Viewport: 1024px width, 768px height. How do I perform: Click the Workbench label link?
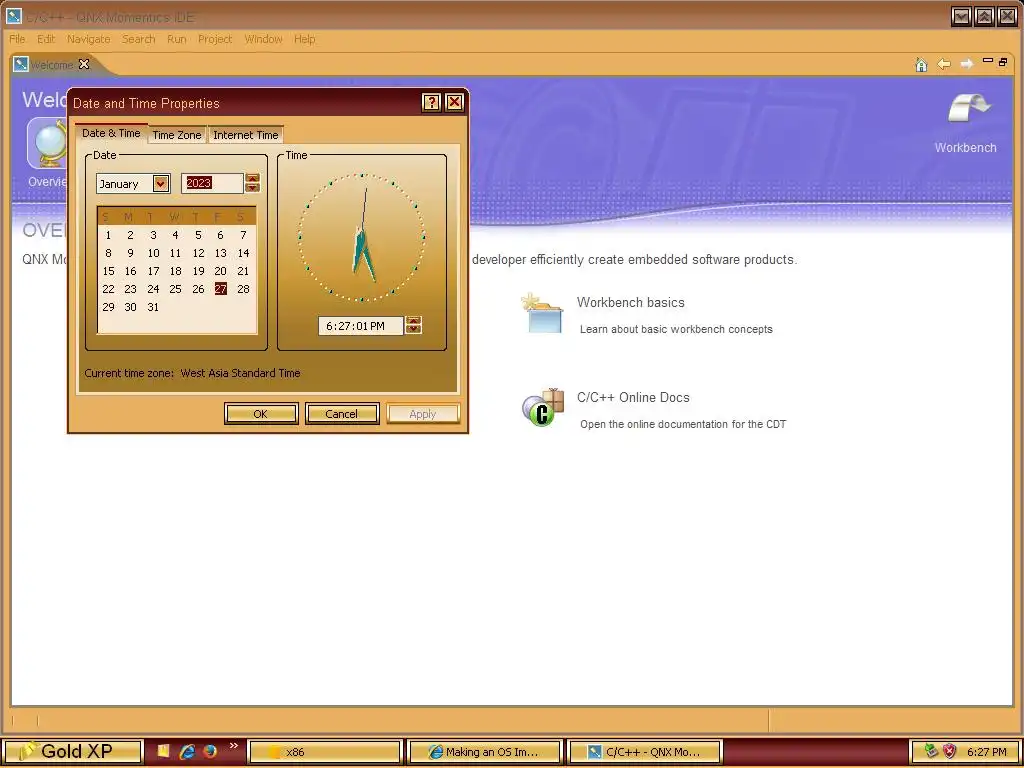965,148
